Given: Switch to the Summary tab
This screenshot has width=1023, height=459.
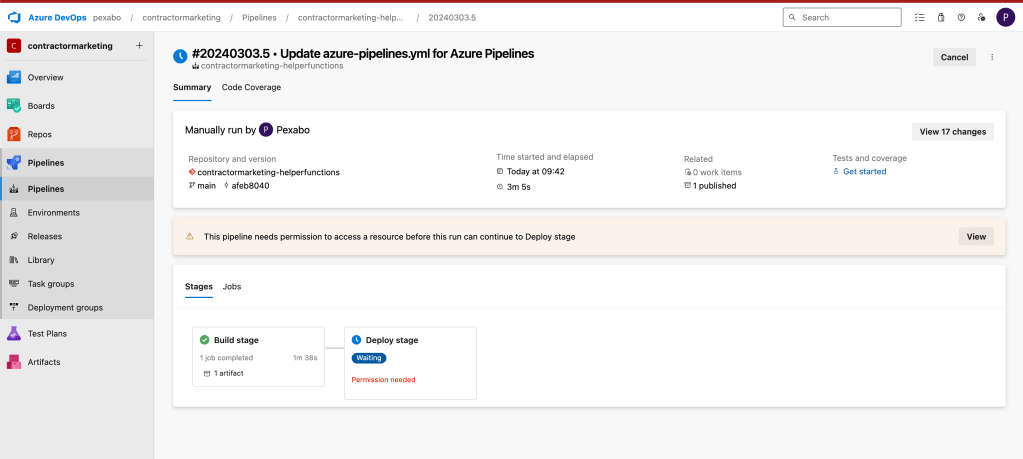Looking at the screenshot, I should 192,87.
